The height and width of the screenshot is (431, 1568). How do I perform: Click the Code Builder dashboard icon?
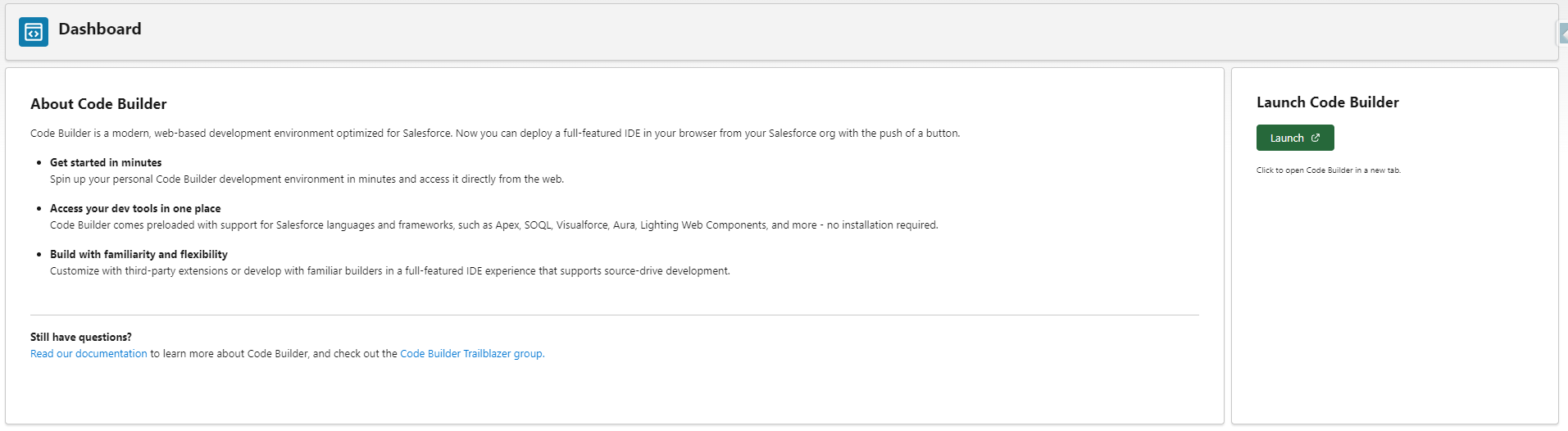[34, 32]
